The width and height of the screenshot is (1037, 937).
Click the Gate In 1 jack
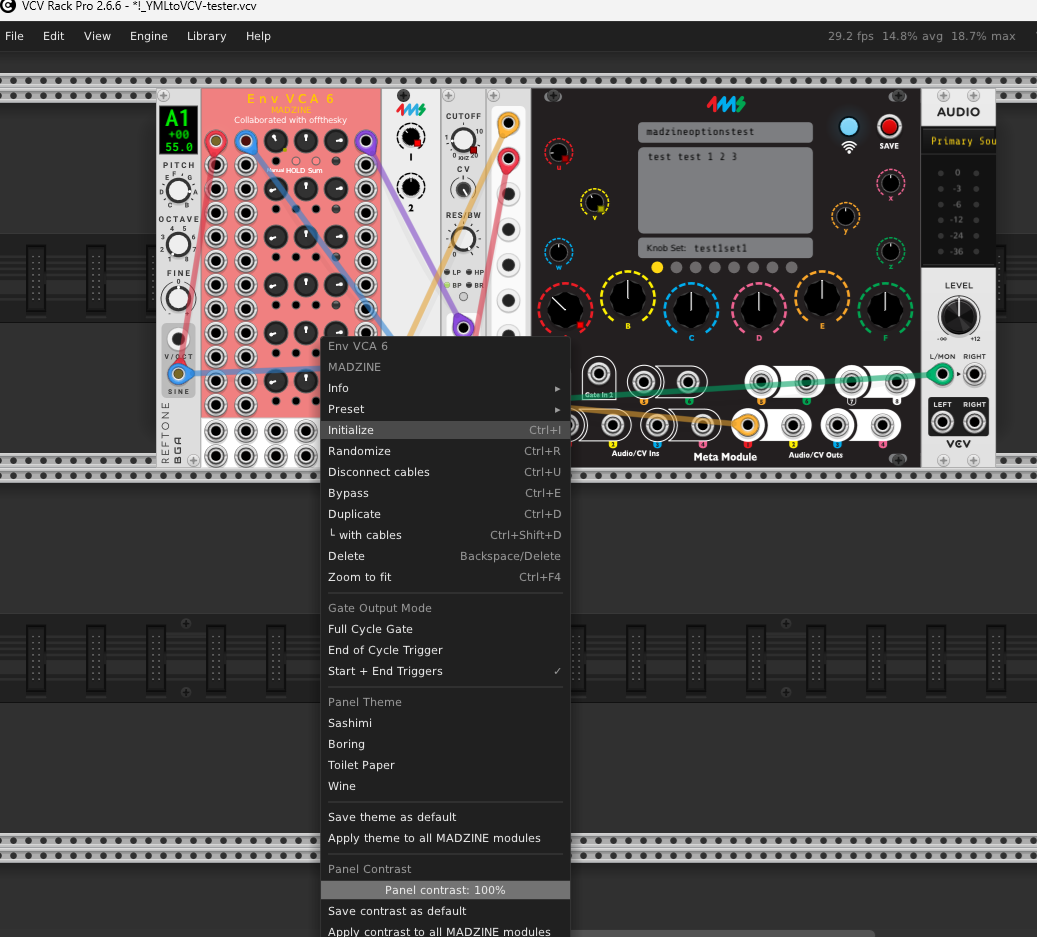click(599, 375)
